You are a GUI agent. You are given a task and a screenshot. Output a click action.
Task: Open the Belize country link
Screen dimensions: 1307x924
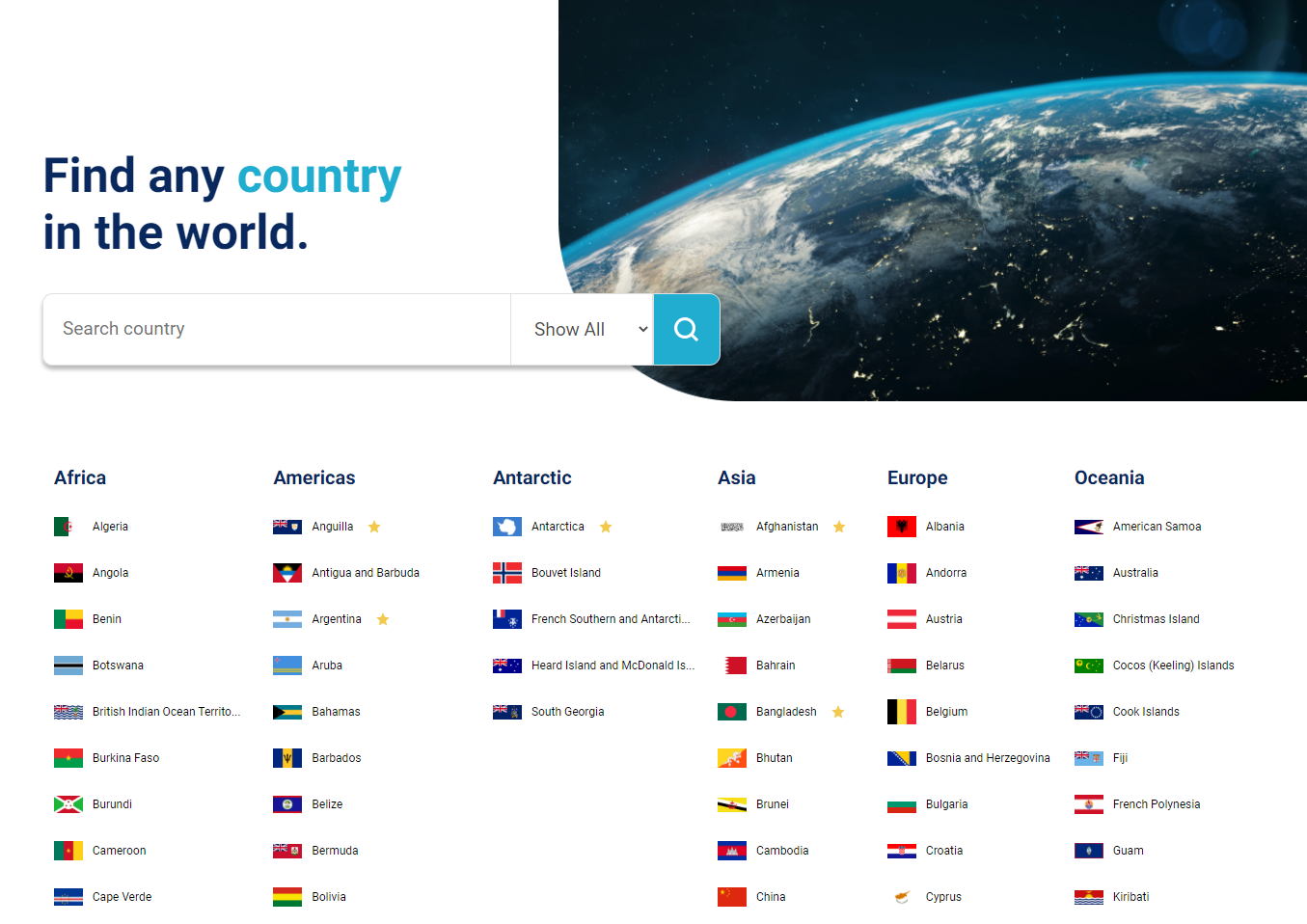point(327,804)
